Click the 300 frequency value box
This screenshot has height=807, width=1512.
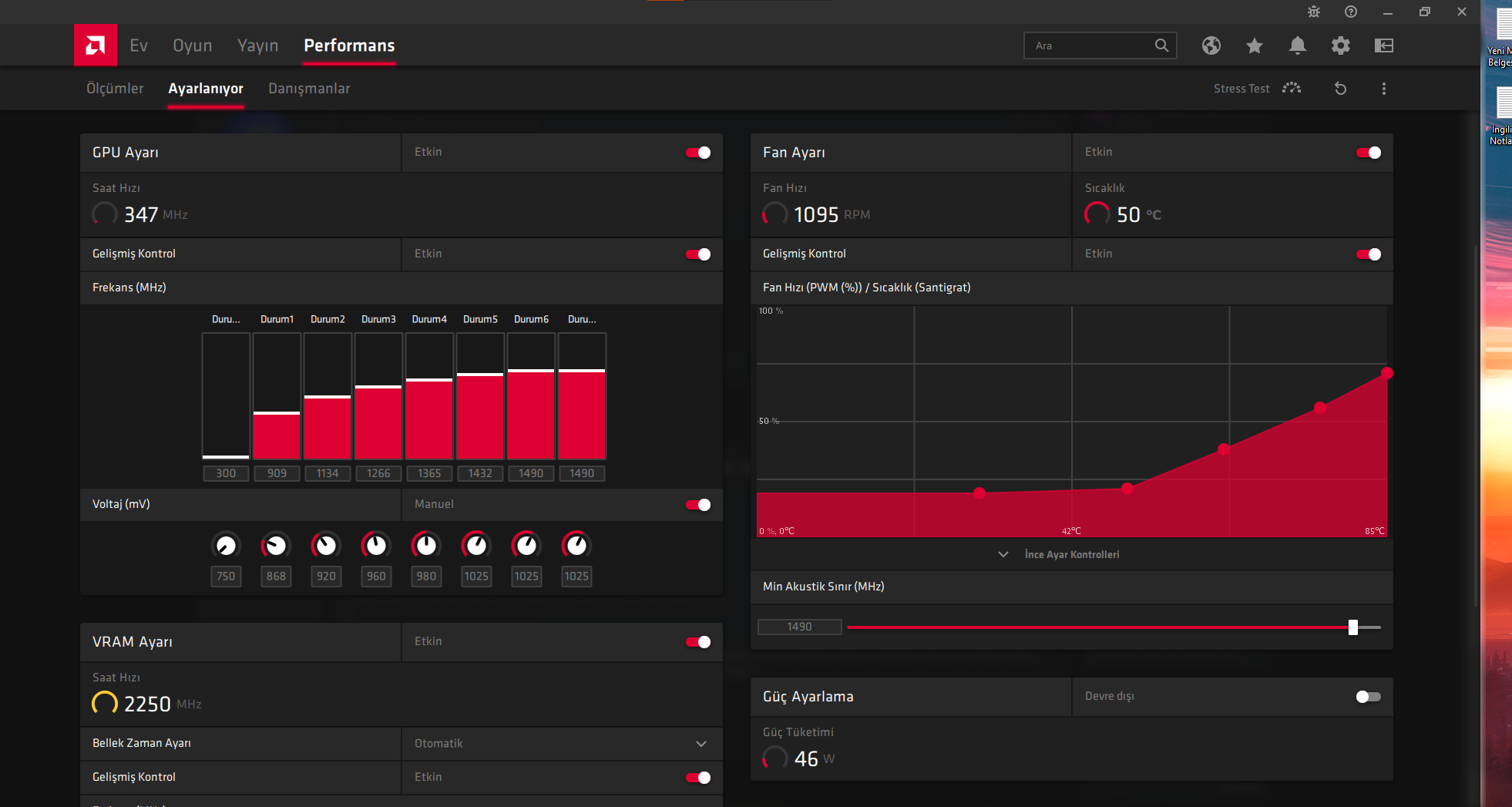click(x=226, y=473)
